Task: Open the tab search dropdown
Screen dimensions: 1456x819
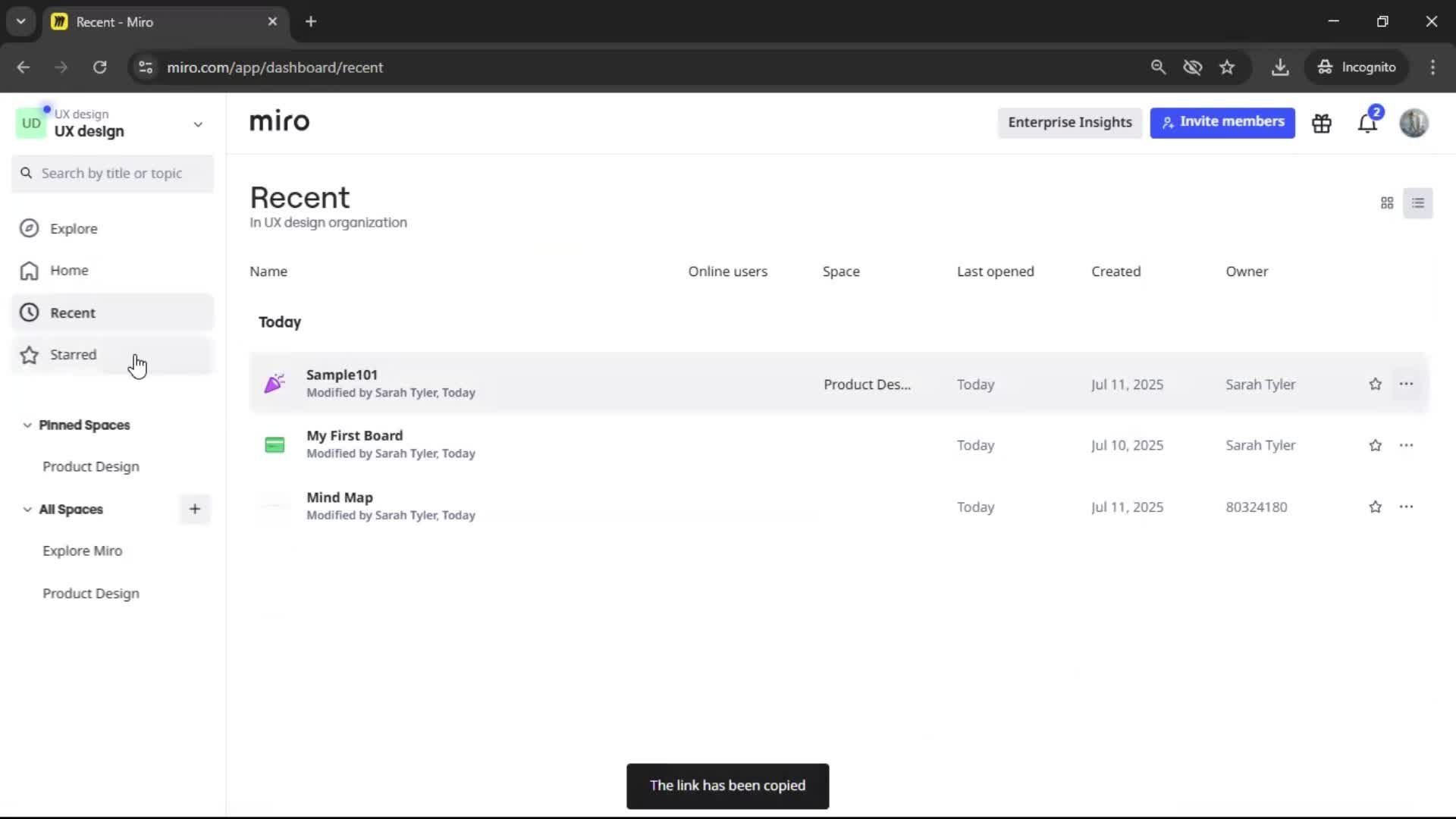Action: (x=21, y=22)
